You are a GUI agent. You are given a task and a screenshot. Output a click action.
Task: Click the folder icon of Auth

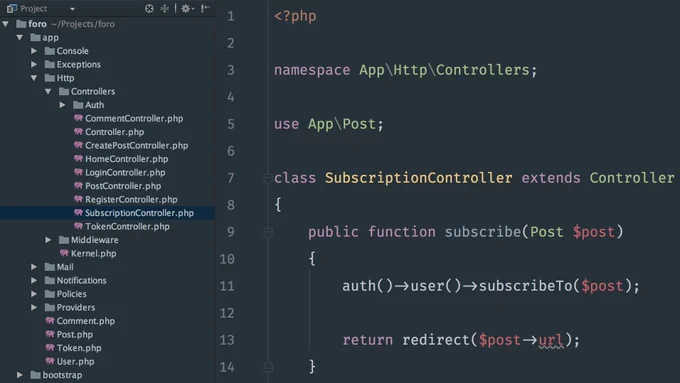pos(78,105)
